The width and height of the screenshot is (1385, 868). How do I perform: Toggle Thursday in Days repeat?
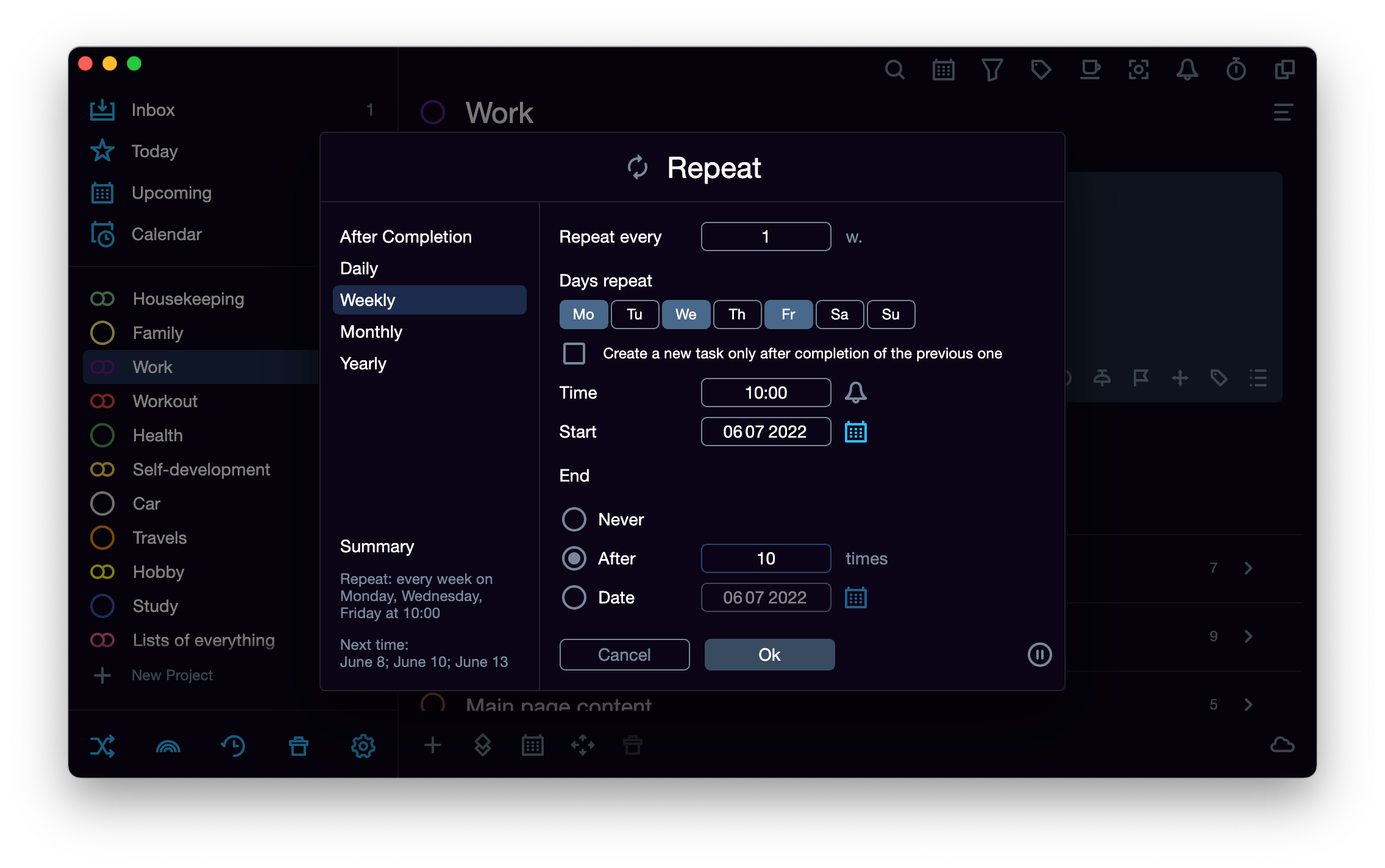(737, 315)
